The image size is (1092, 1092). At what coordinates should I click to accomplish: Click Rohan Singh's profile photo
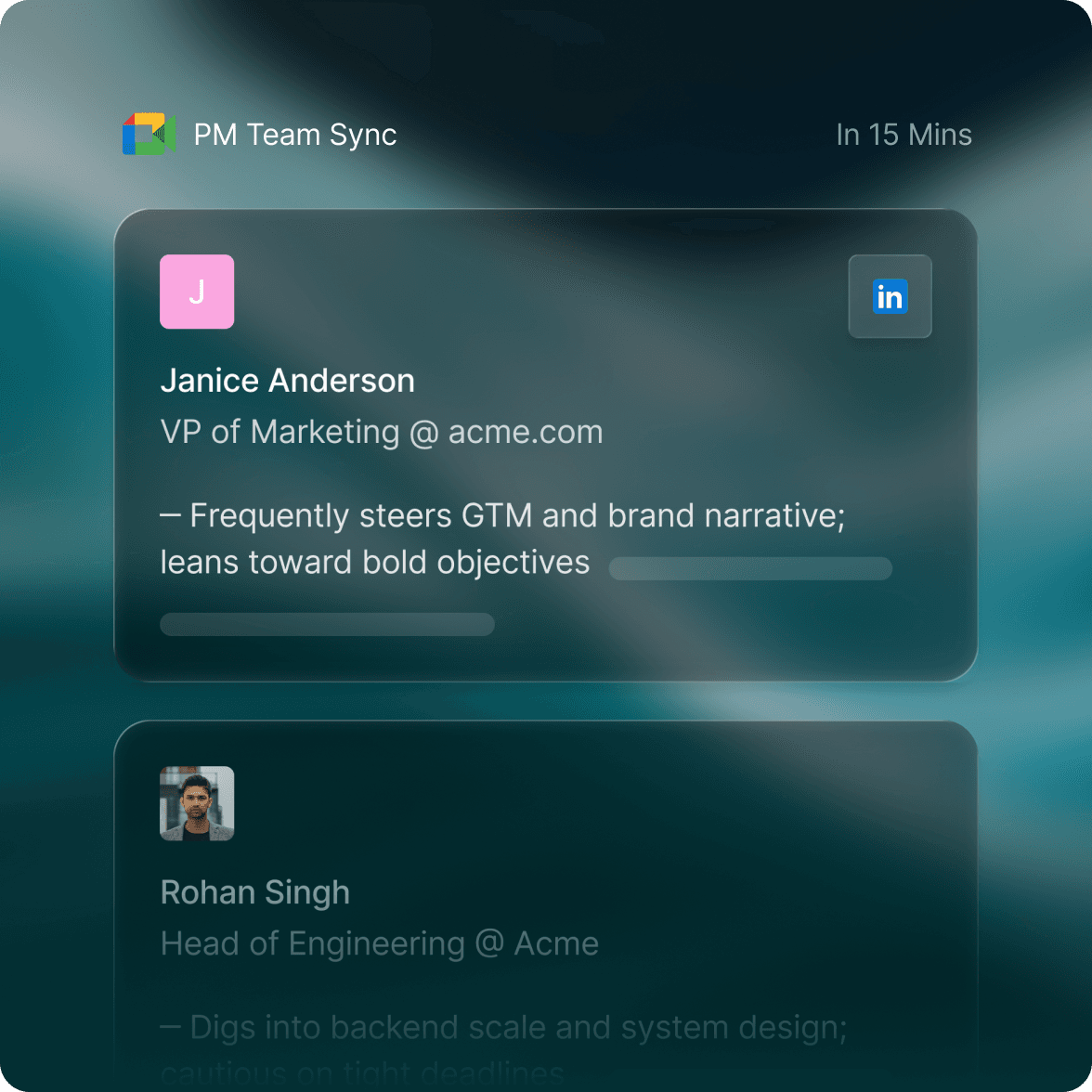click(x=197, y=803)
